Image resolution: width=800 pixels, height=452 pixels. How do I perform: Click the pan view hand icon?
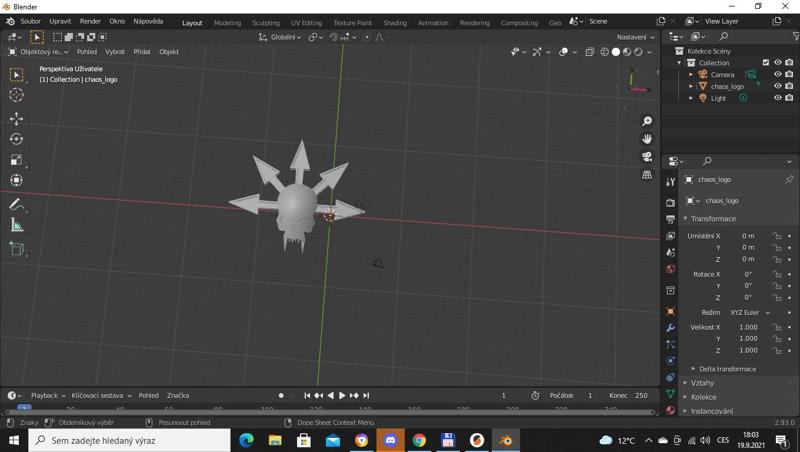647,139
